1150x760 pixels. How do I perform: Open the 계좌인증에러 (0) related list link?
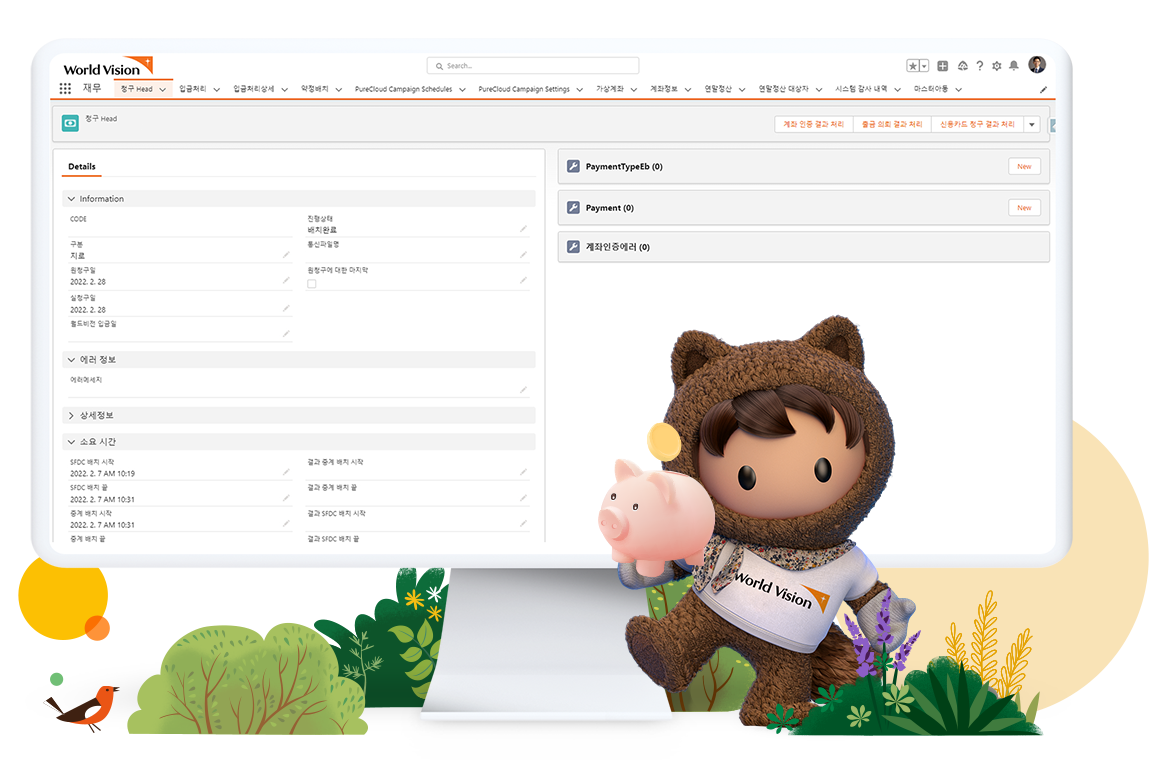[x=618, y=247]
